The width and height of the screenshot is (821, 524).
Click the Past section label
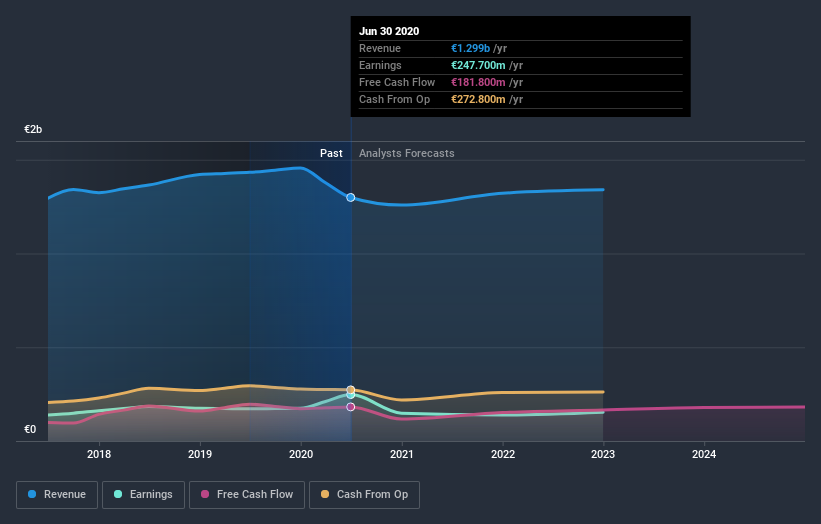[331, 153]
